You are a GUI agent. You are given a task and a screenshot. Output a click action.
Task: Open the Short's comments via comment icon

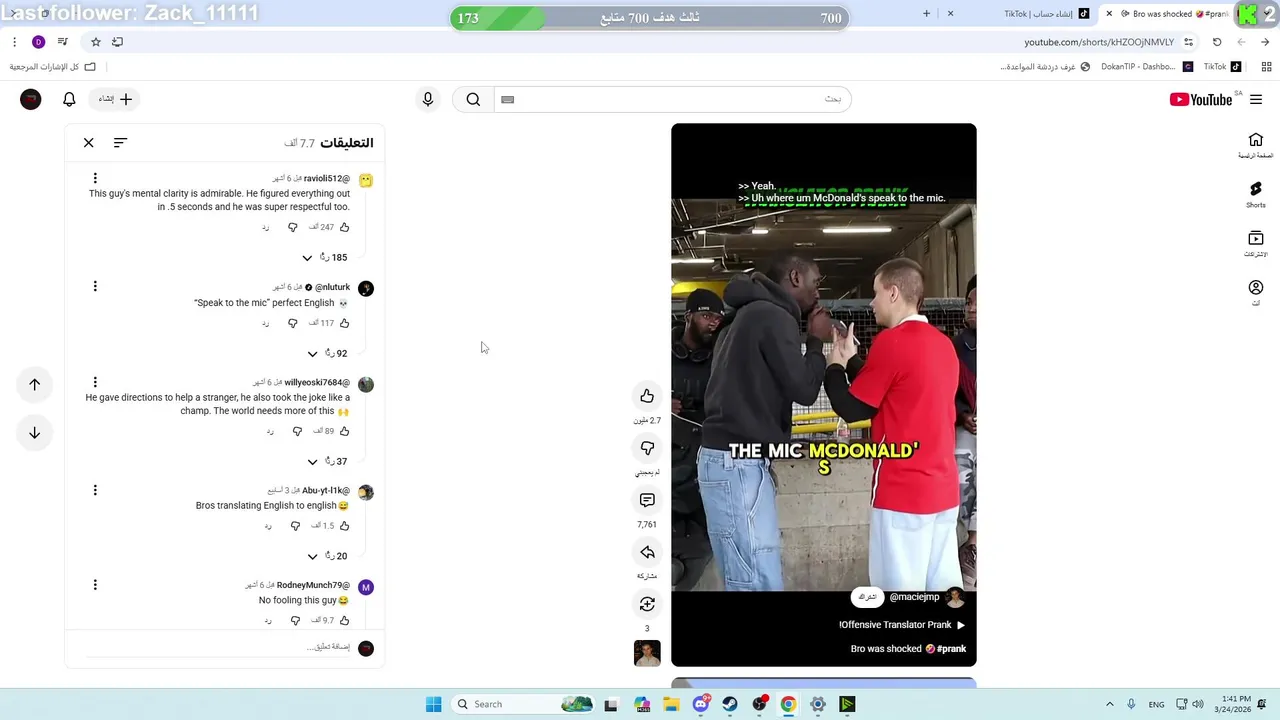647,500
